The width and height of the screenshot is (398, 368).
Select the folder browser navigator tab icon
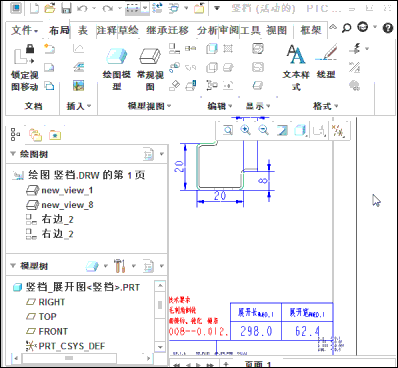click(35, 135)
